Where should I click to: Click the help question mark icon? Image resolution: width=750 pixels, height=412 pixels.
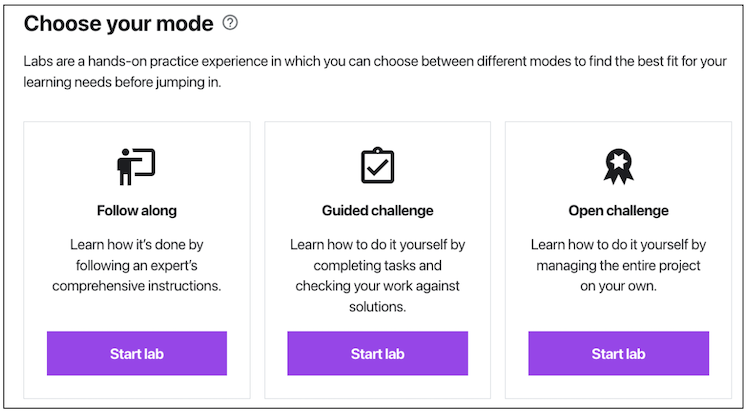click(x=231, y=22)
